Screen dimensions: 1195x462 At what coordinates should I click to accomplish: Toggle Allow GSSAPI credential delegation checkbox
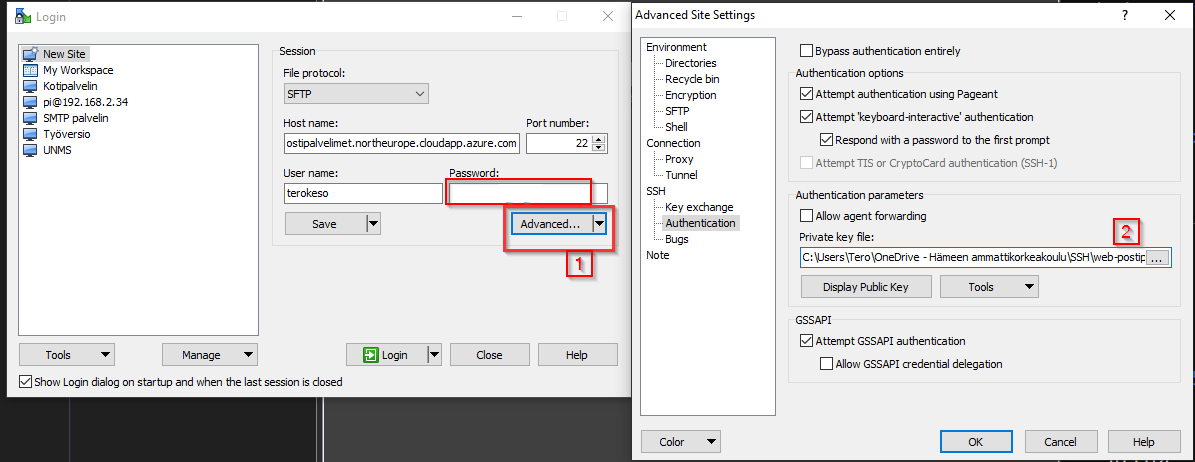pyautogui.click(x=826, y=364)
